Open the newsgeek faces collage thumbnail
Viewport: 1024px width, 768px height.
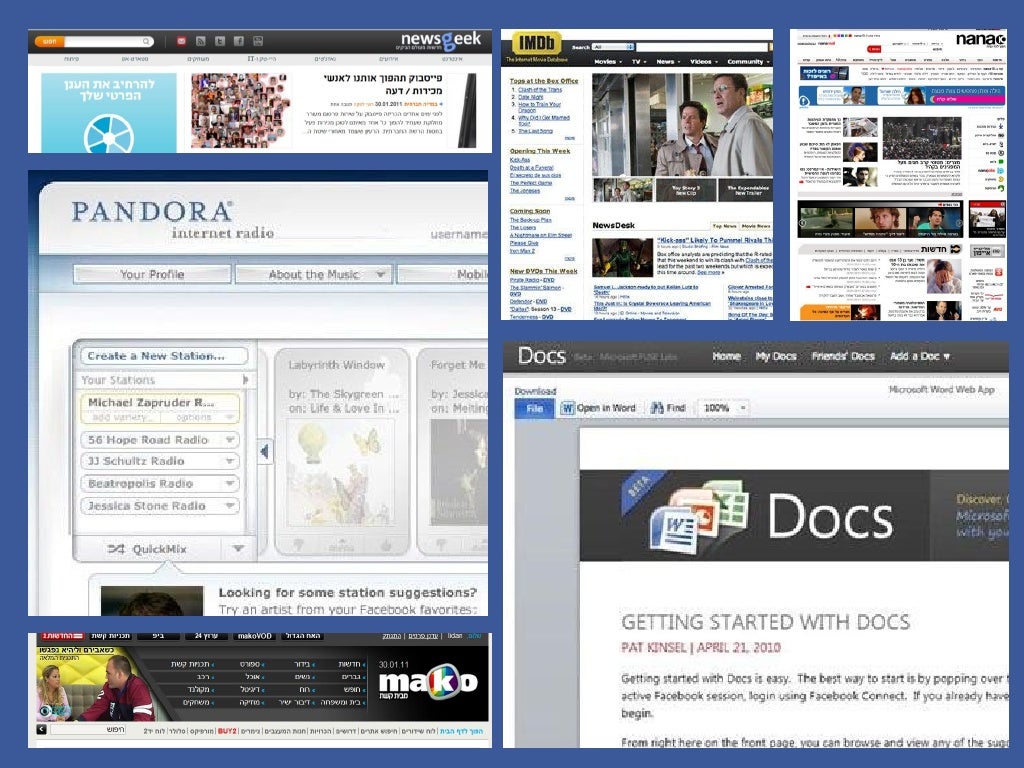240,110
